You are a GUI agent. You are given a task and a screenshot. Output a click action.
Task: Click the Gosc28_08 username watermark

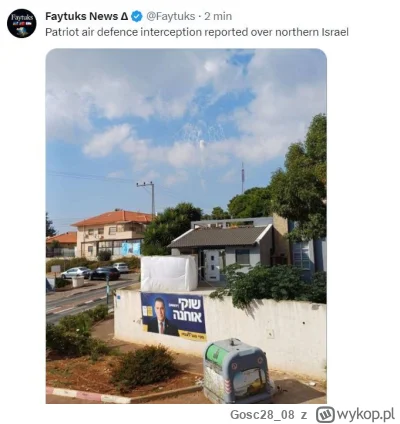click(262, 415)
